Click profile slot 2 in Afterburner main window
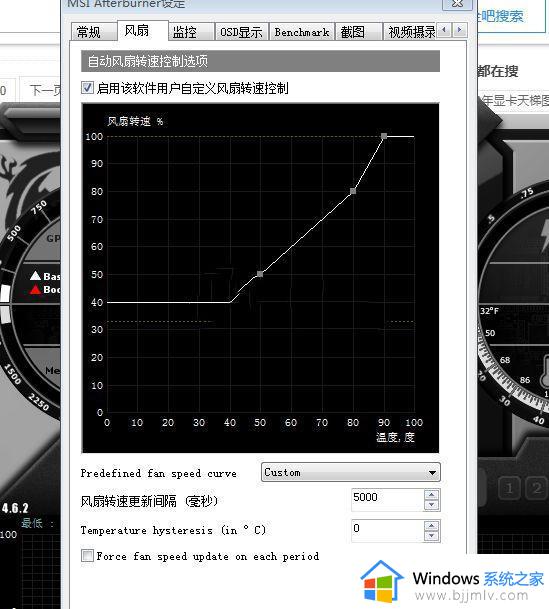The width and height of the screenshot is (549, 609). click(537, 488)
